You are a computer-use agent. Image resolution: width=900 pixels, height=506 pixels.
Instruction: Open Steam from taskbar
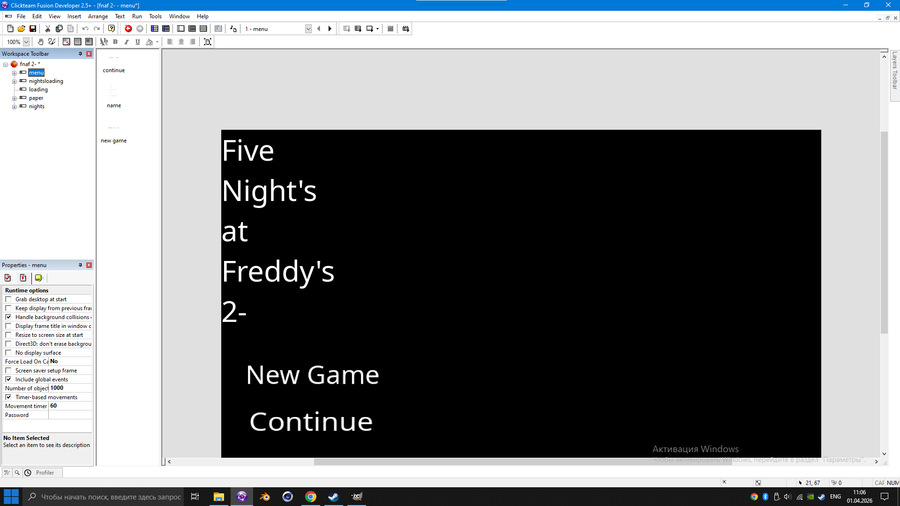[333, 497]
